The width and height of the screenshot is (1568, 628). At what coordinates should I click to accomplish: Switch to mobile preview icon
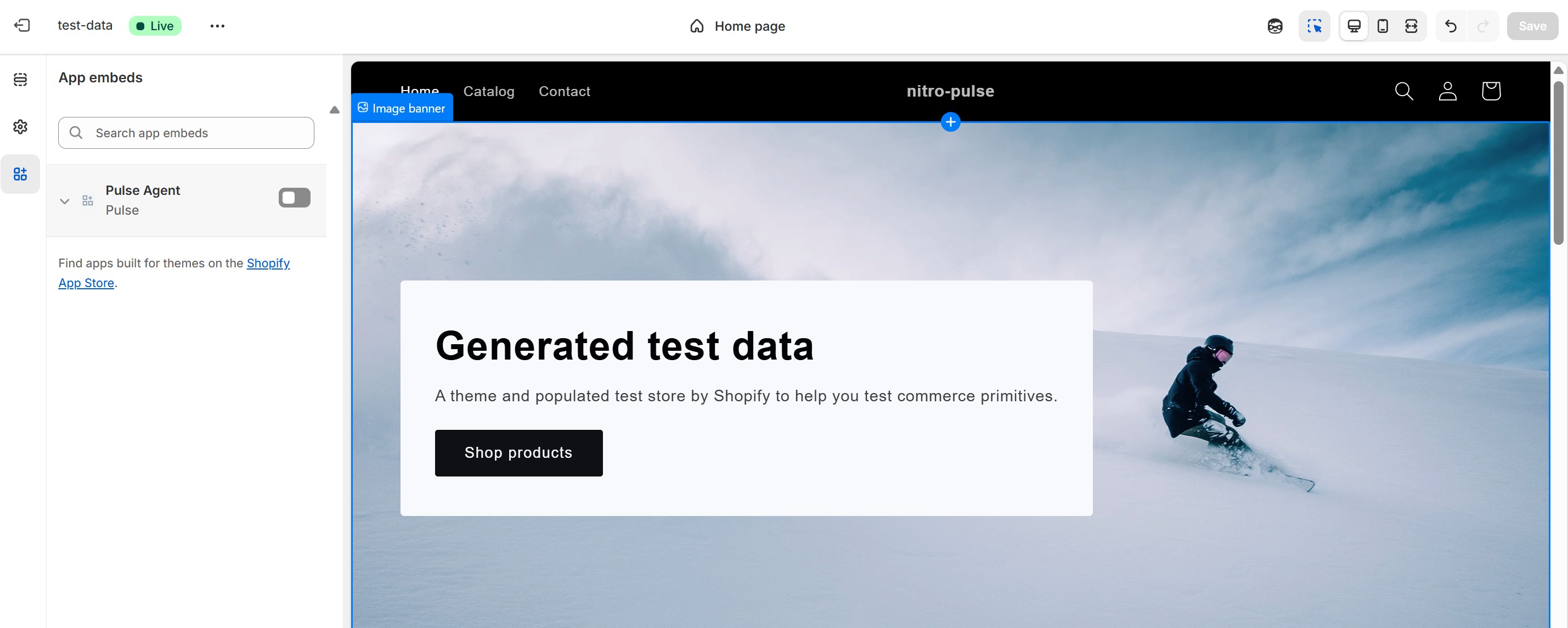pos(1383,26)
